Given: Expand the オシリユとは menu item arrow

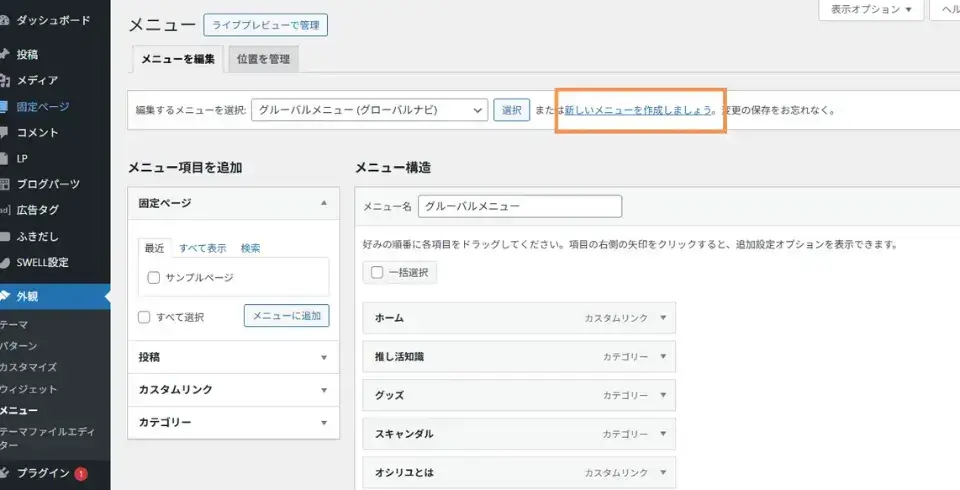Looking at the screenshot, I should pyautogui.click(x=663, y=472).
